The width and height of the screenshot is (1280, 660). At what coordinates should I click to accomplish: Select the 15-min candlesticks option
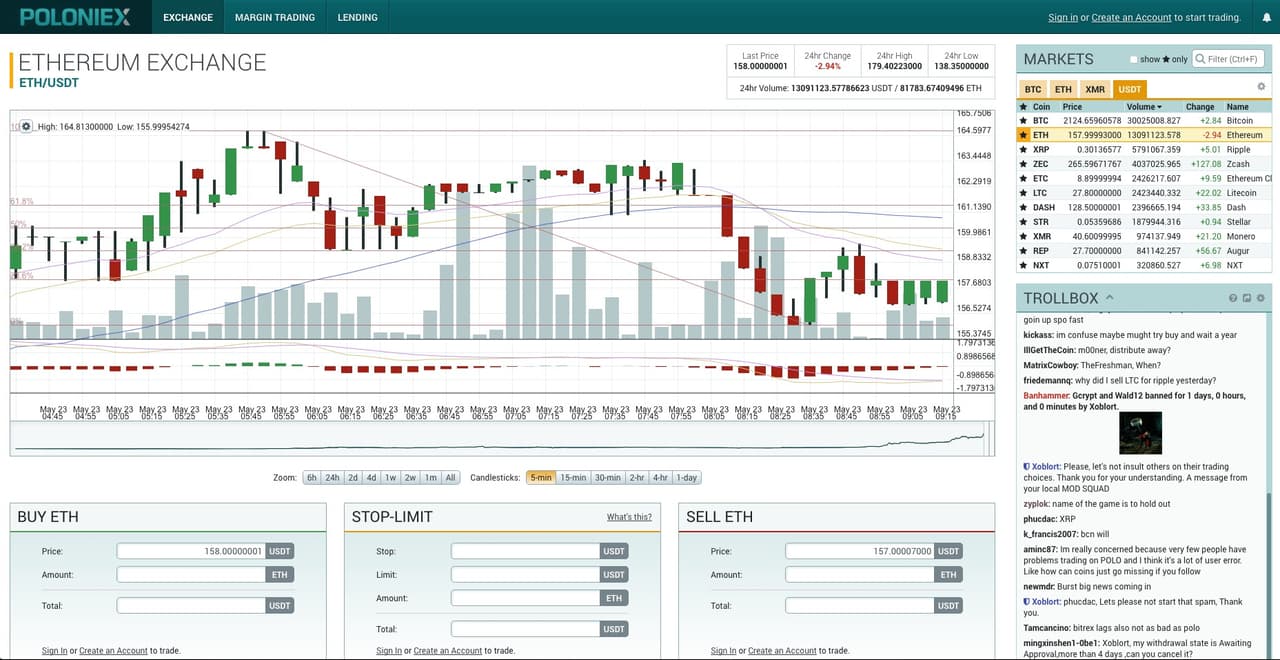(x=573, y=478)
